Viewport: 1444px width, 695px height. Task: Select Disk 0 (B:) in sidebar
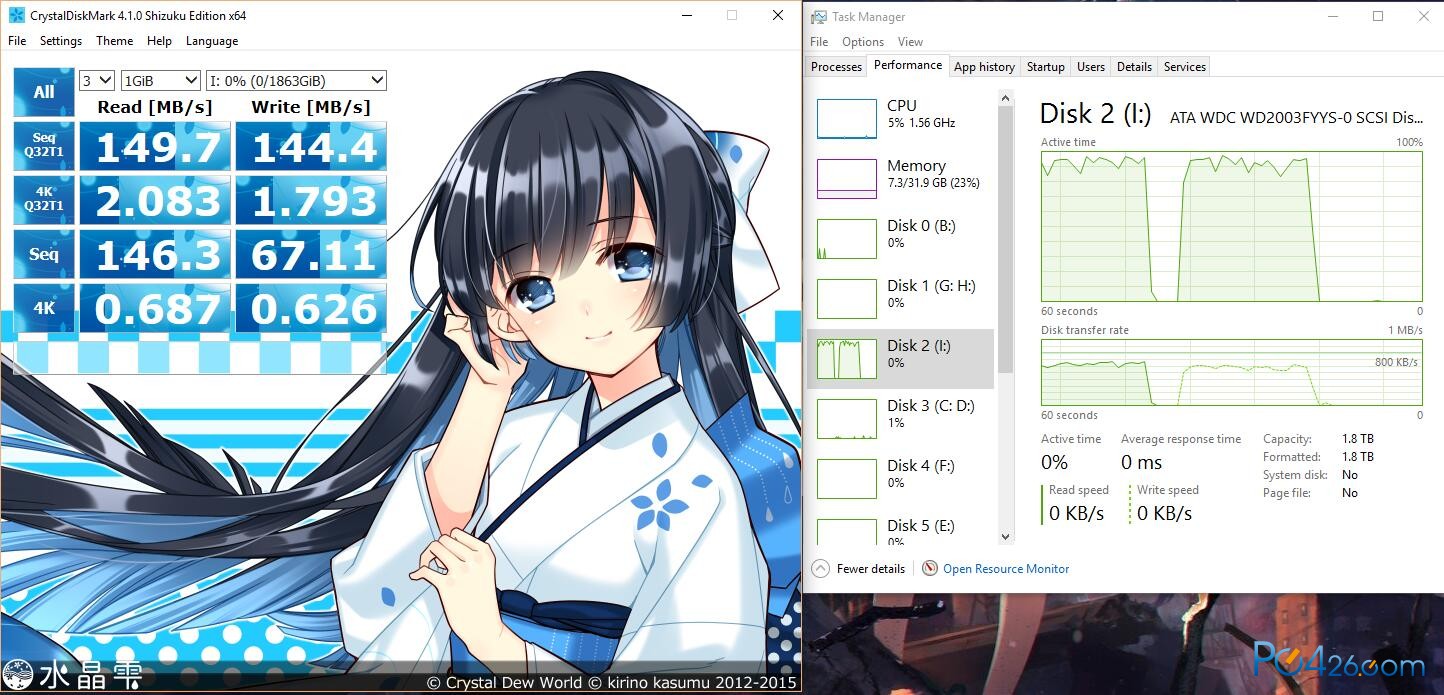coord(900,239)
